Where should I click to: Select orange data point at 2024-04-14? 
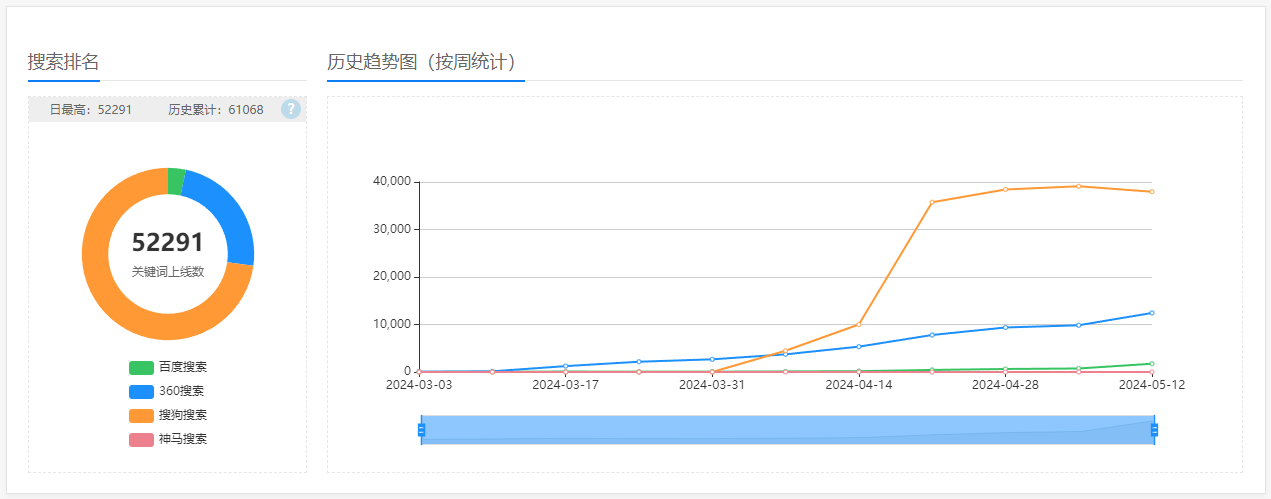[858, 324]
